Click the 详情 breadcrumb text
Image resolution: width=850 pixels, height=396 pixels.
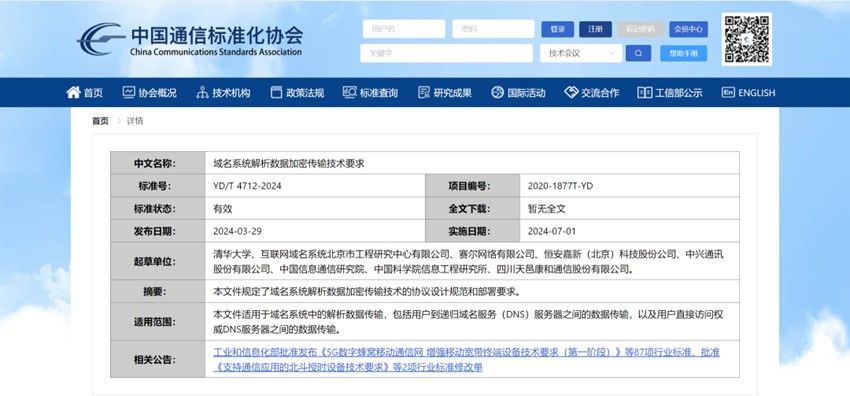coord(135,121)
